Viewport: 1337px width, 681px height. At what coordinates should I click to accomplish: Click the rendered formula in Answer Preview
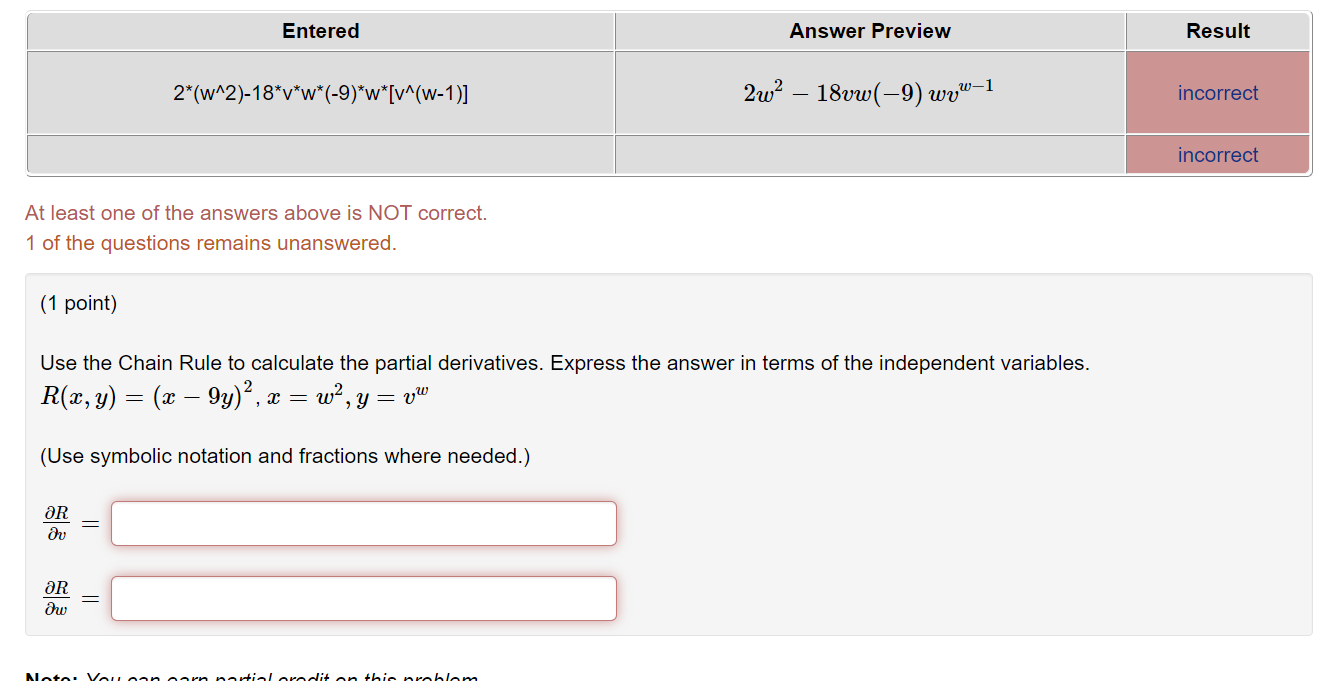(x=869, y=92)
